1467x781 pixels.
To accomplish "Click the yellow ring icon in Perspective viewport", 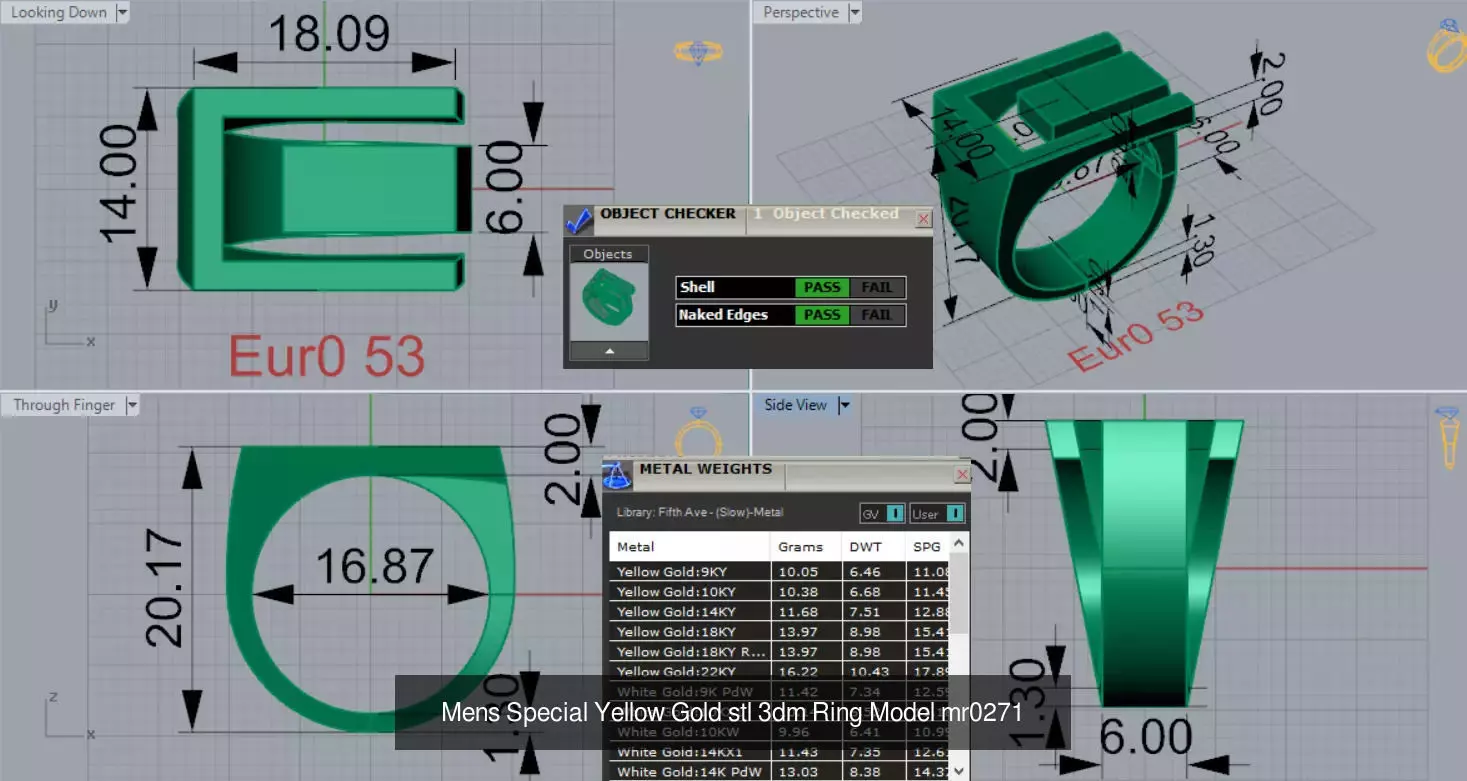I will pyautogui.click(x=1446, y=48).
